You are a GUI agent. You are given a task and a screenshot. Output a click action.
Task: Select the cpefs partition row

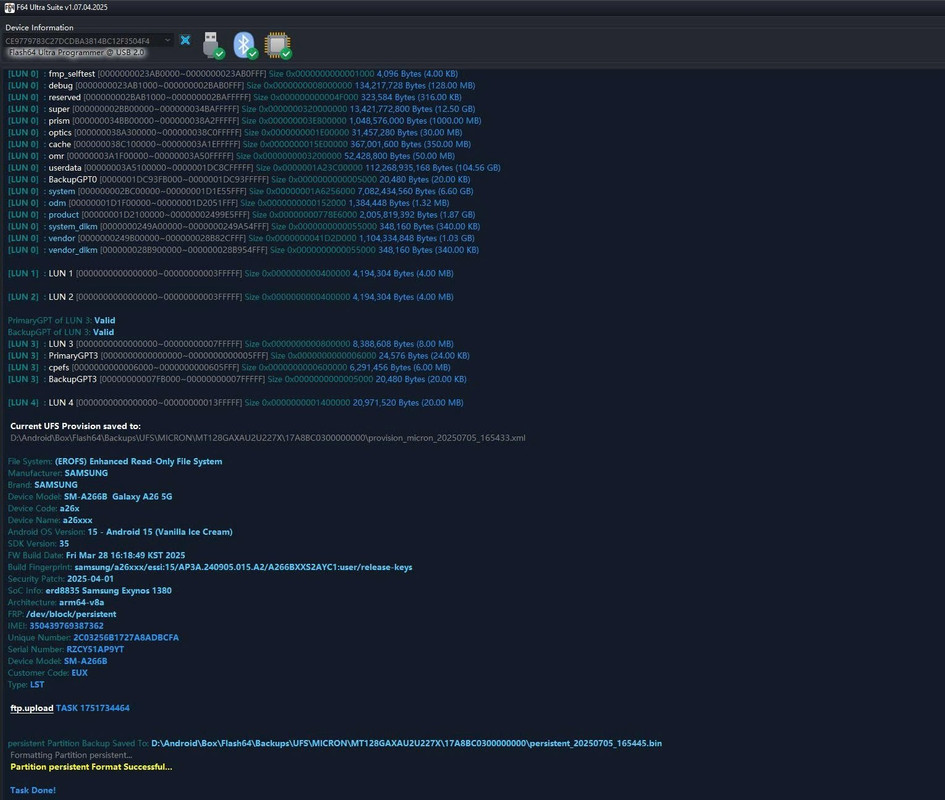[229, 367]
